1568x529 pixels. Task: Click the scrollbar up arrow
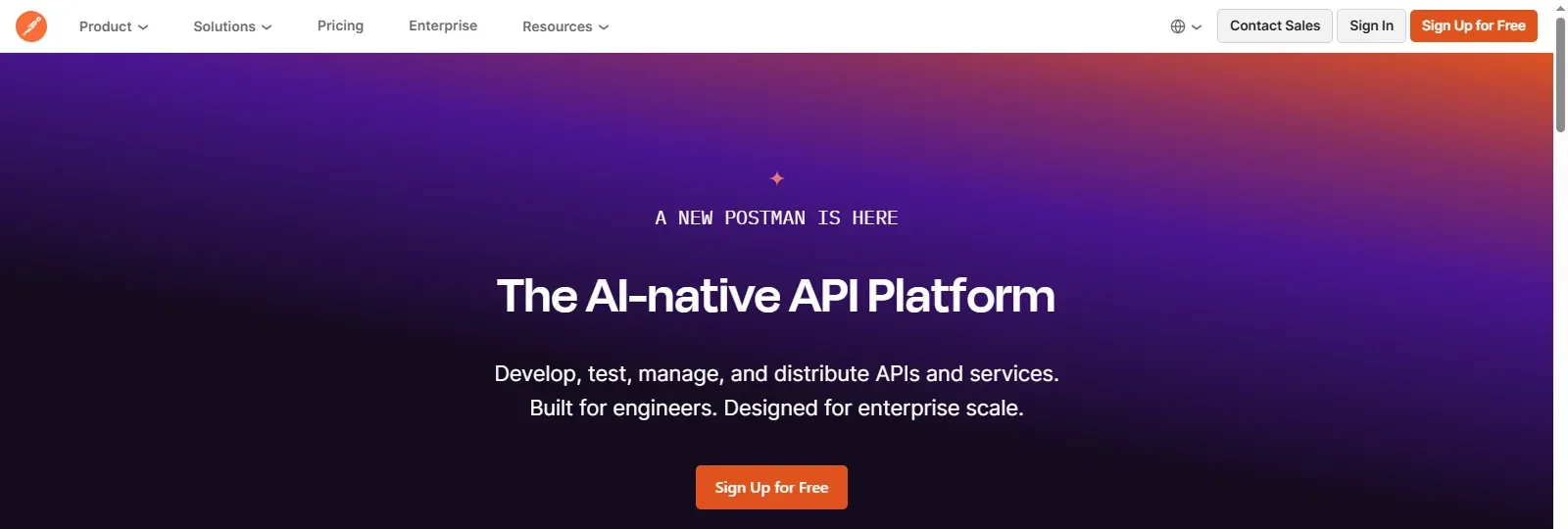[x=1560, y=8]
